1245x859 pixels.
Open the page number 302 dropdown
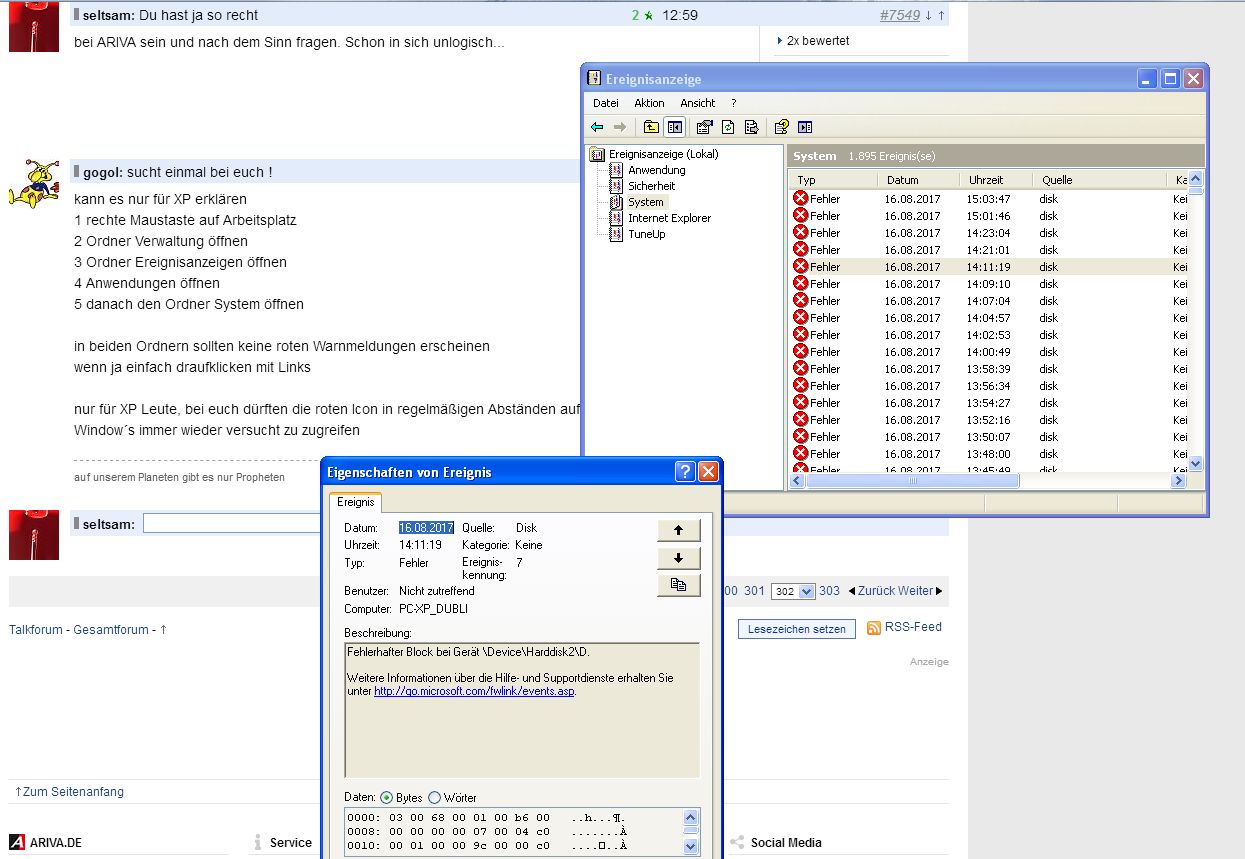pos(794,592)
